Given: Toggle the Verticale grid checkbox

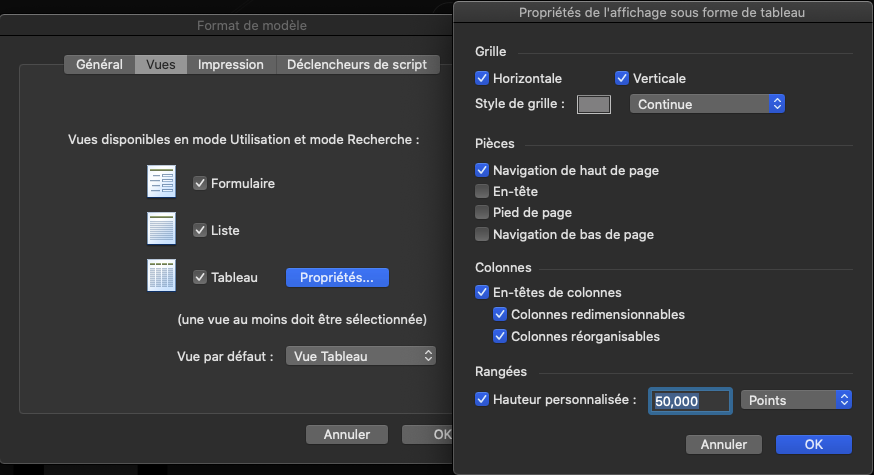Looking at the screenshot, I should tap(622, 78).
